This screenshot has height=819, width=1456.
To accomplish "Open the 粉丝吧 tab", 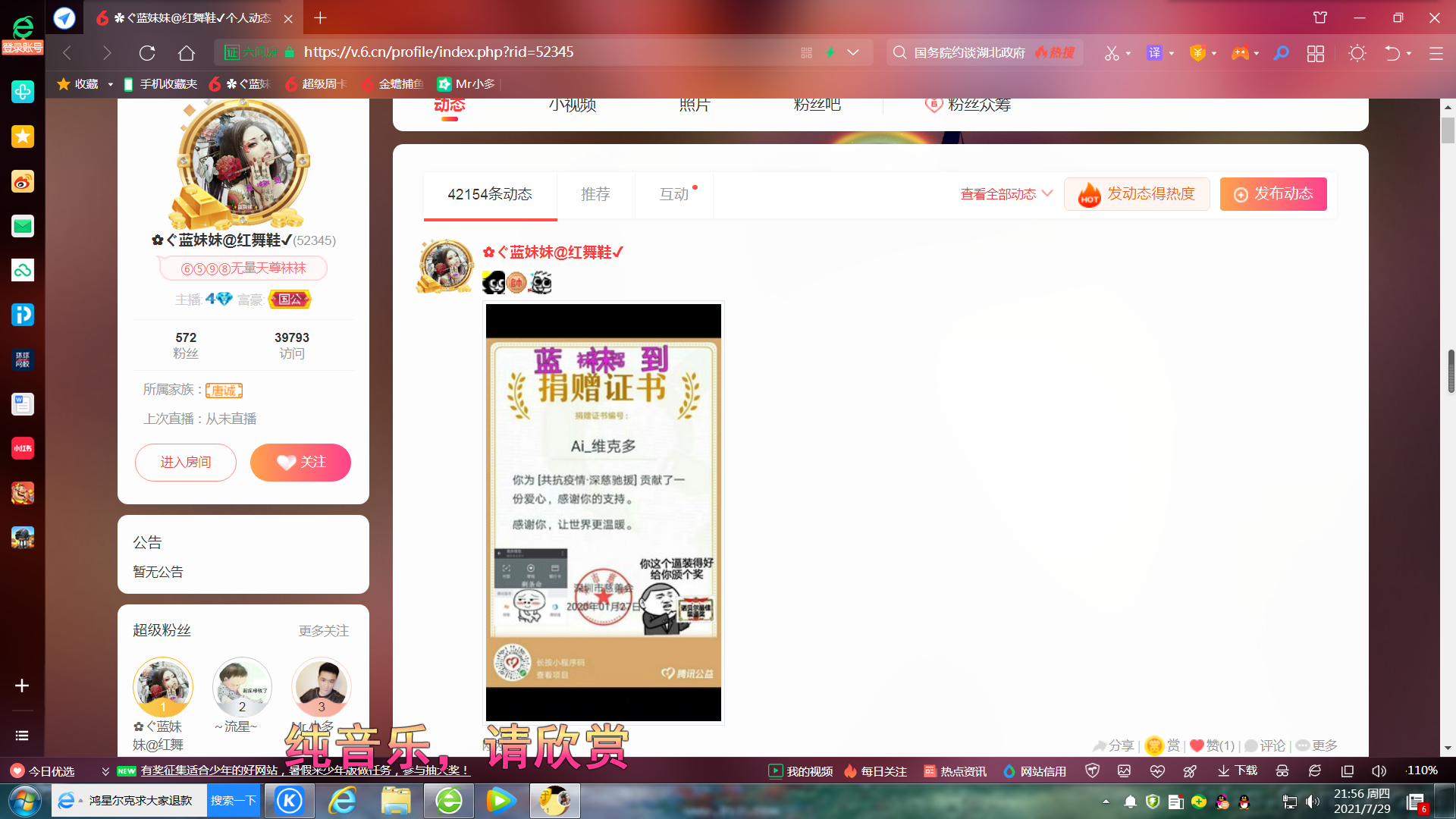I will pos(817,105).
